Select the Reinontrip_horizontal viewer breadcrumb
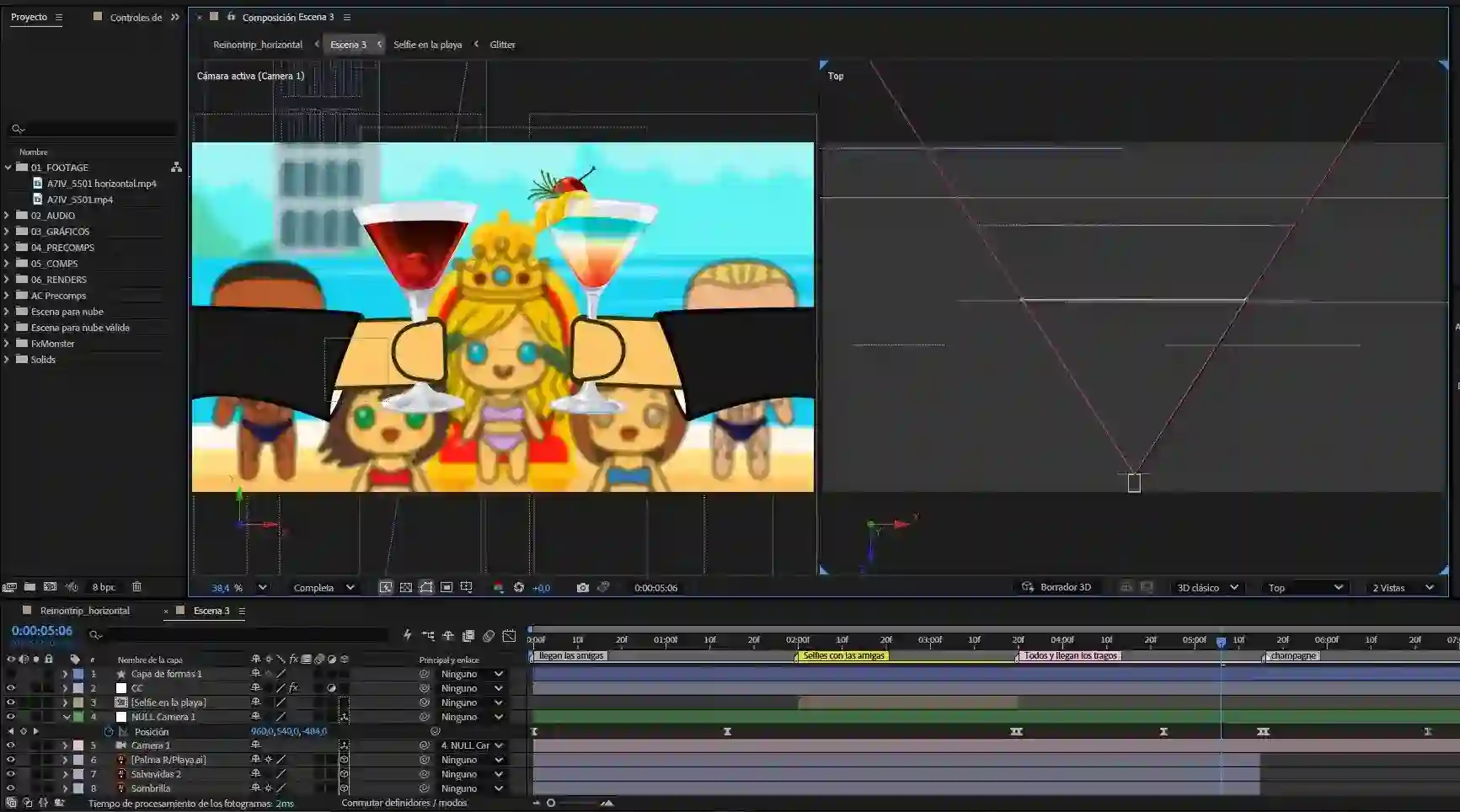Screen dimensions: 1460x812 coord(258,45)
